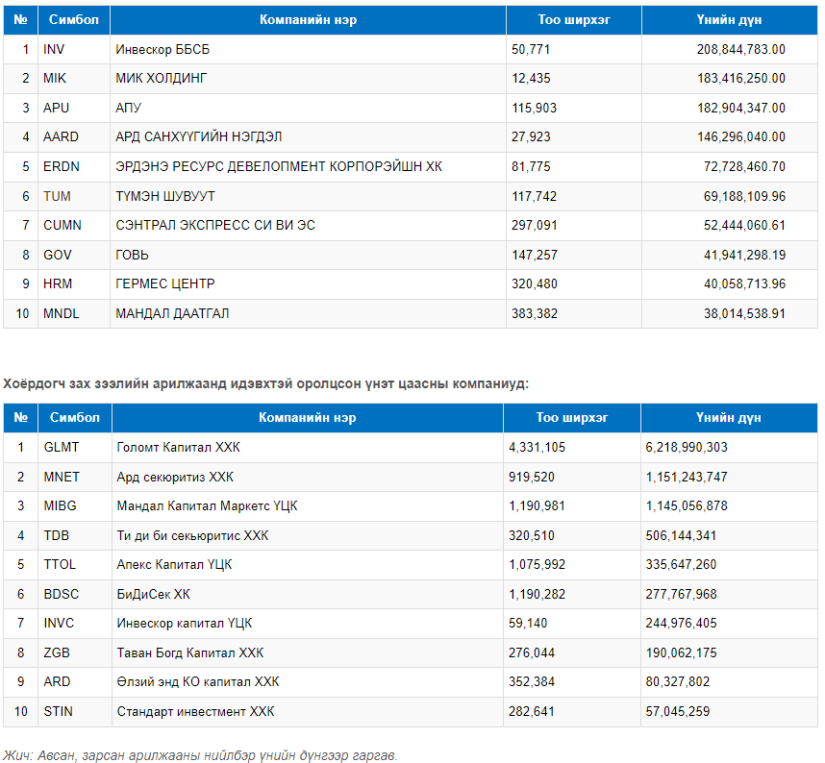
Task: Select the amount "208,844,783.00"
Action: pos(741,49)
